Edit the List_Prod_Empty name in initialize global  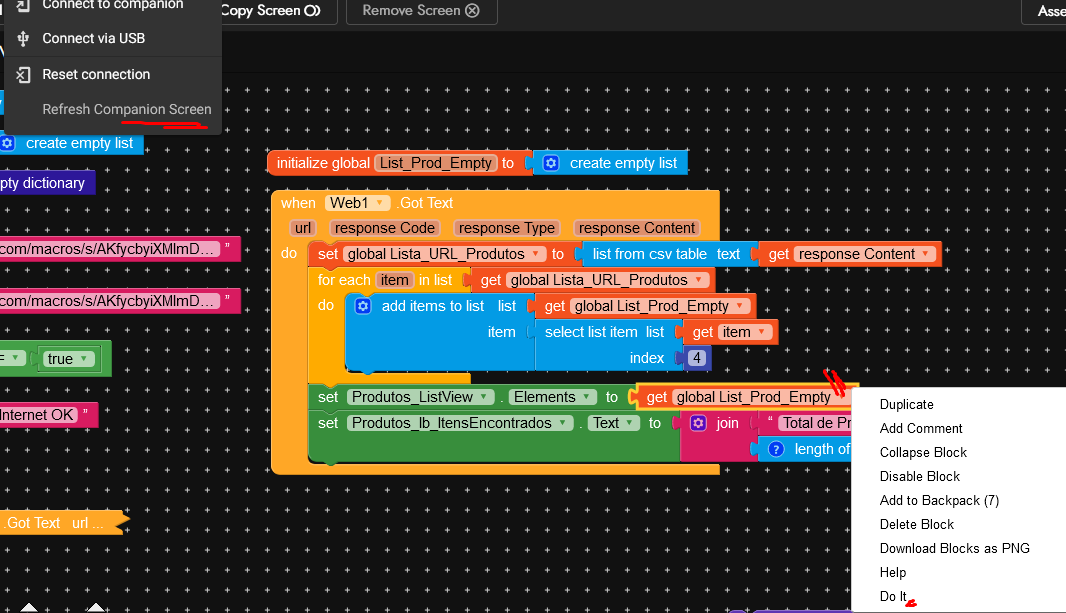coord(436,163)
